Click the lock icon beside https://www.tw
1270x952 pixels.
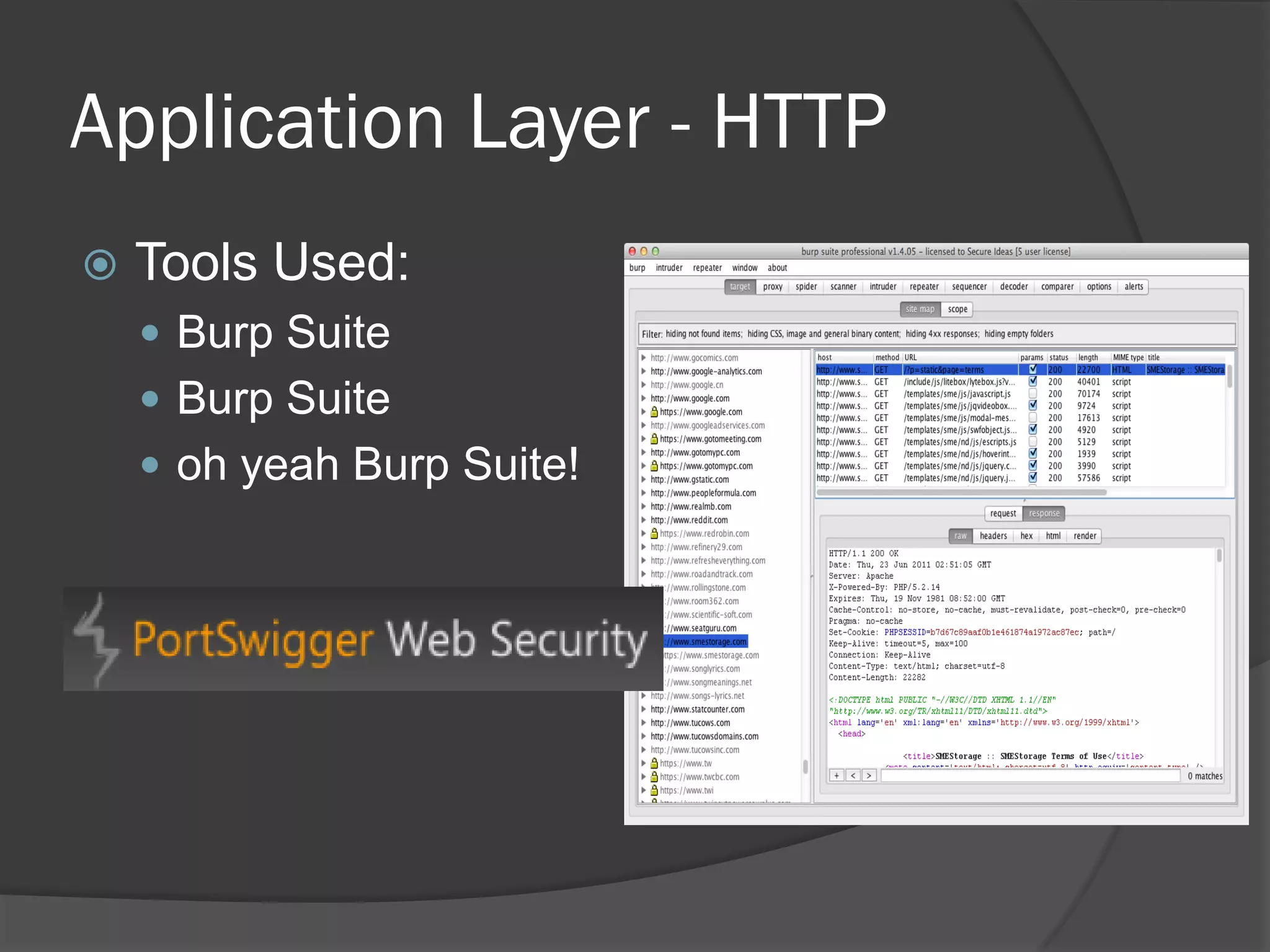(654, 763)
